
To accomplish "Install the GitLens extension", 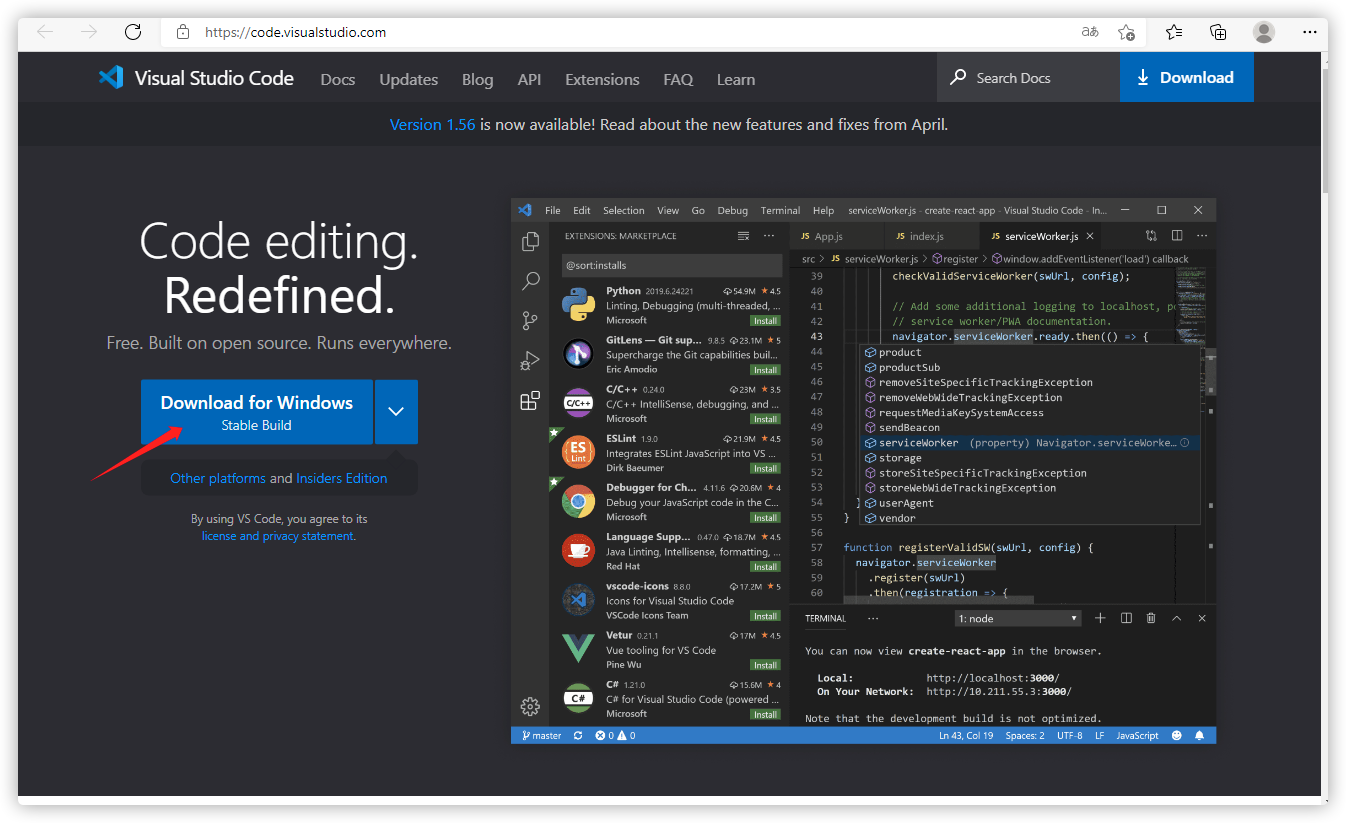I will click(766, 370).
